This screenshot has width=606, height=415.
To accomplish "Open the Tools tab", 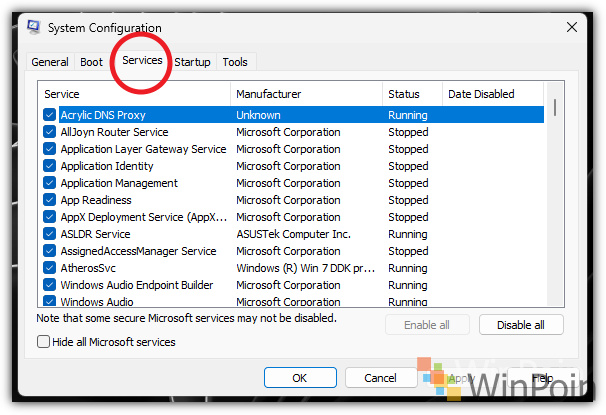I will [x=235, y=62].
